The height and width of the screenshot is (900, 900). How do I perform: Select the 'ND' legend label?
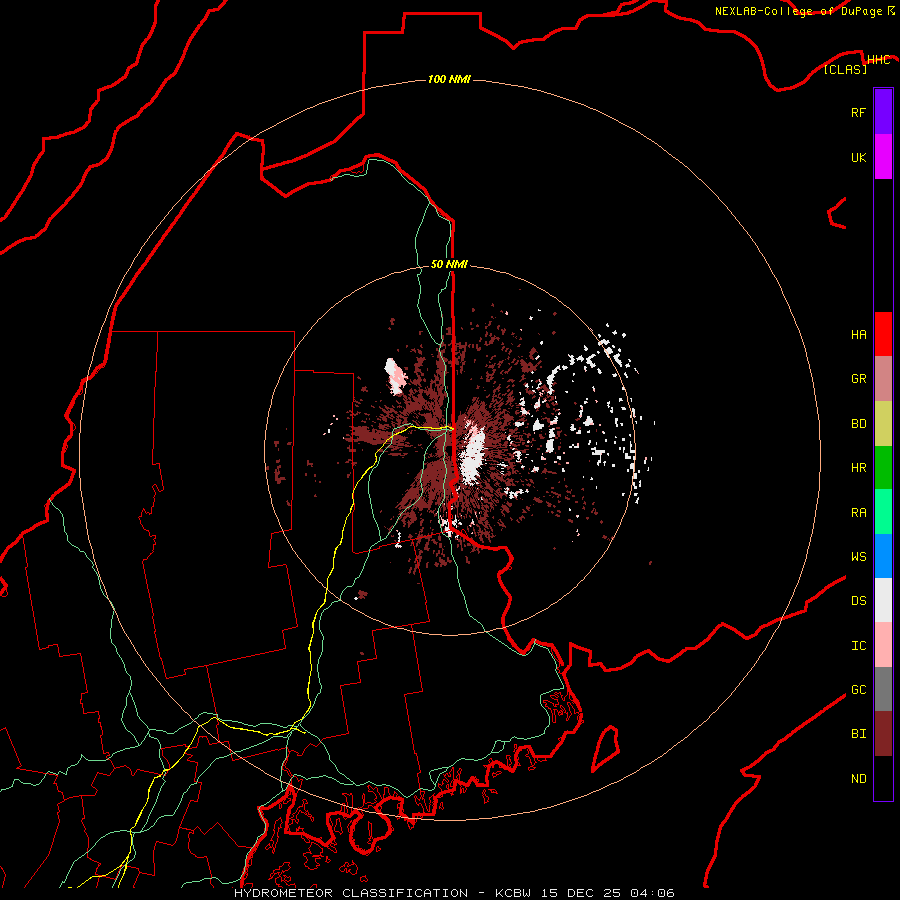858,779
